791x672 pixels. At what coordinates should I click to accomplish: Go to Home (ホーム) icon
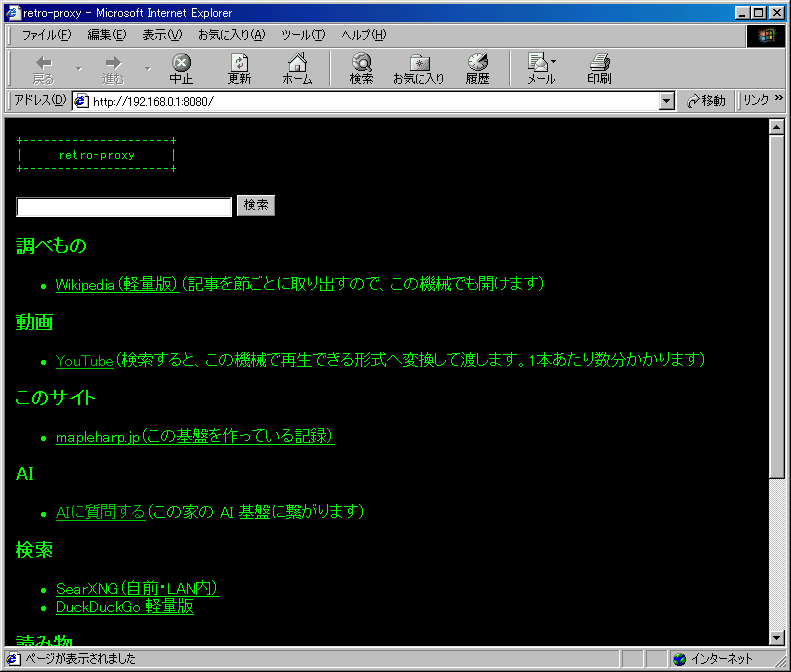coord(297,68)
